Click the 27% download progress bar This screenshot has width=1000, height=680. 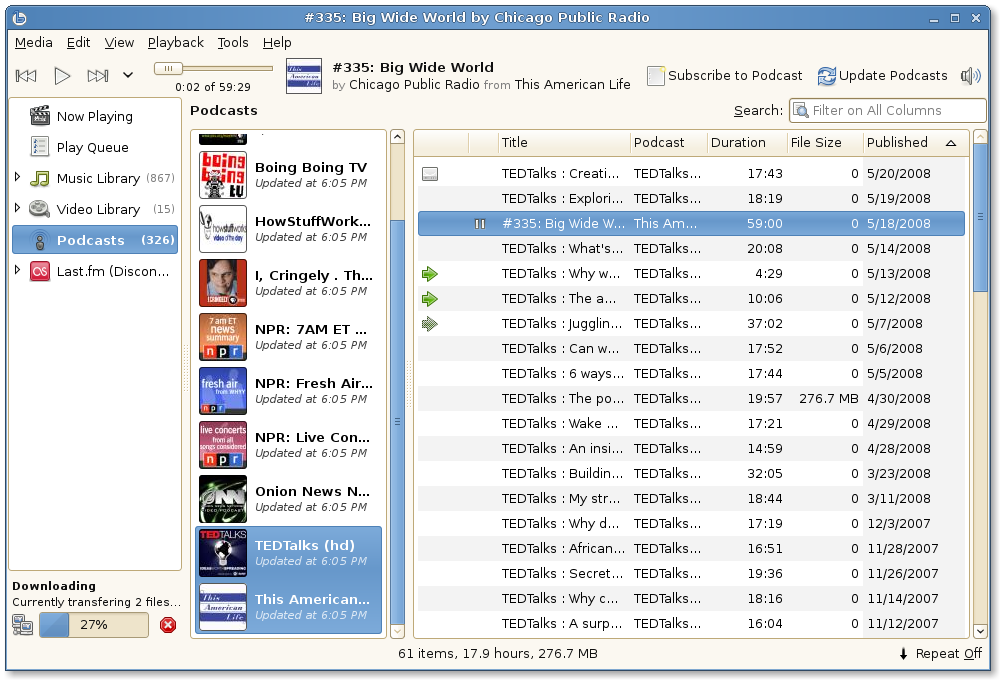coord(94,625)
